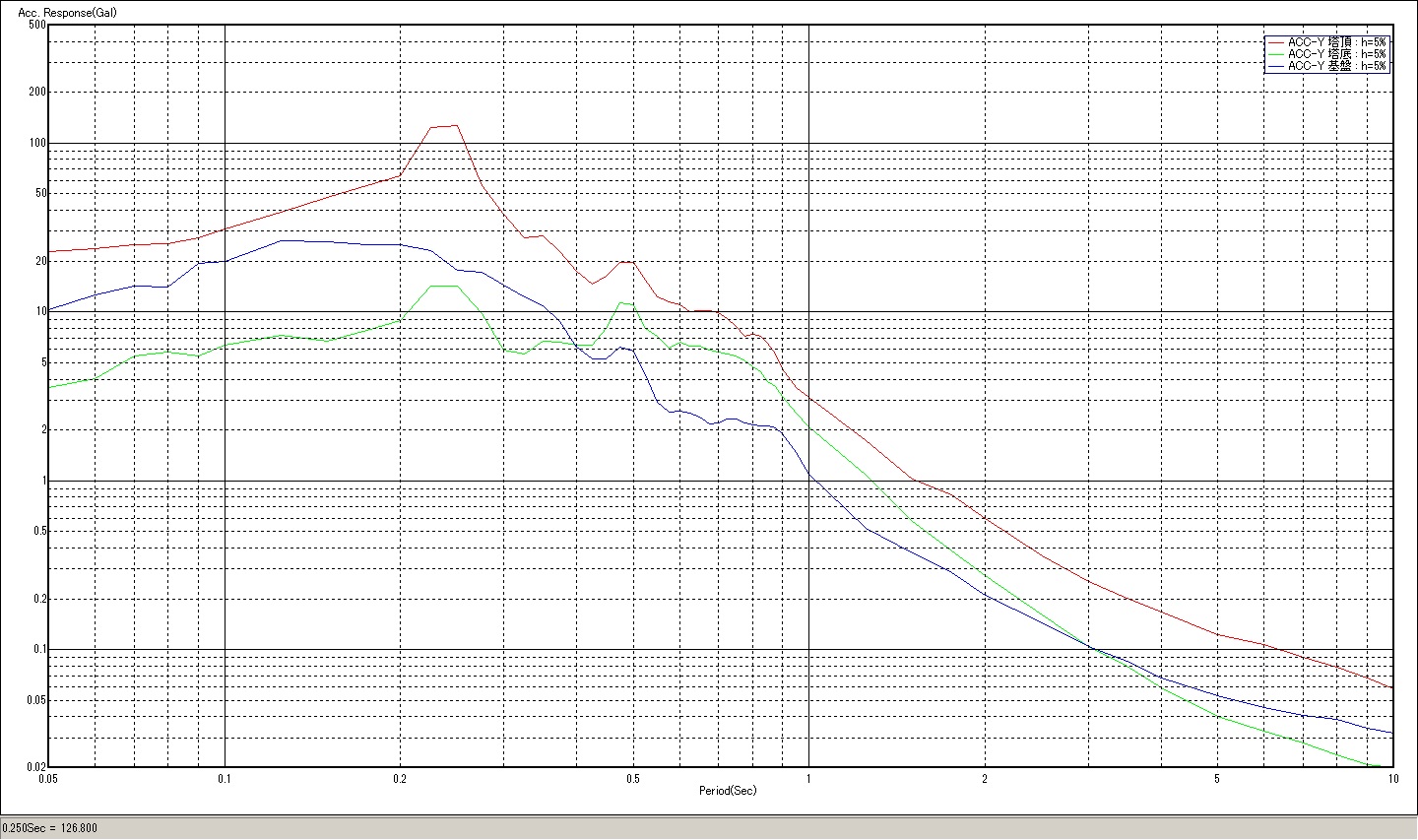Click the Period(Sec) axis title
Screen dimensions: 1418x840
coord(728,791)
